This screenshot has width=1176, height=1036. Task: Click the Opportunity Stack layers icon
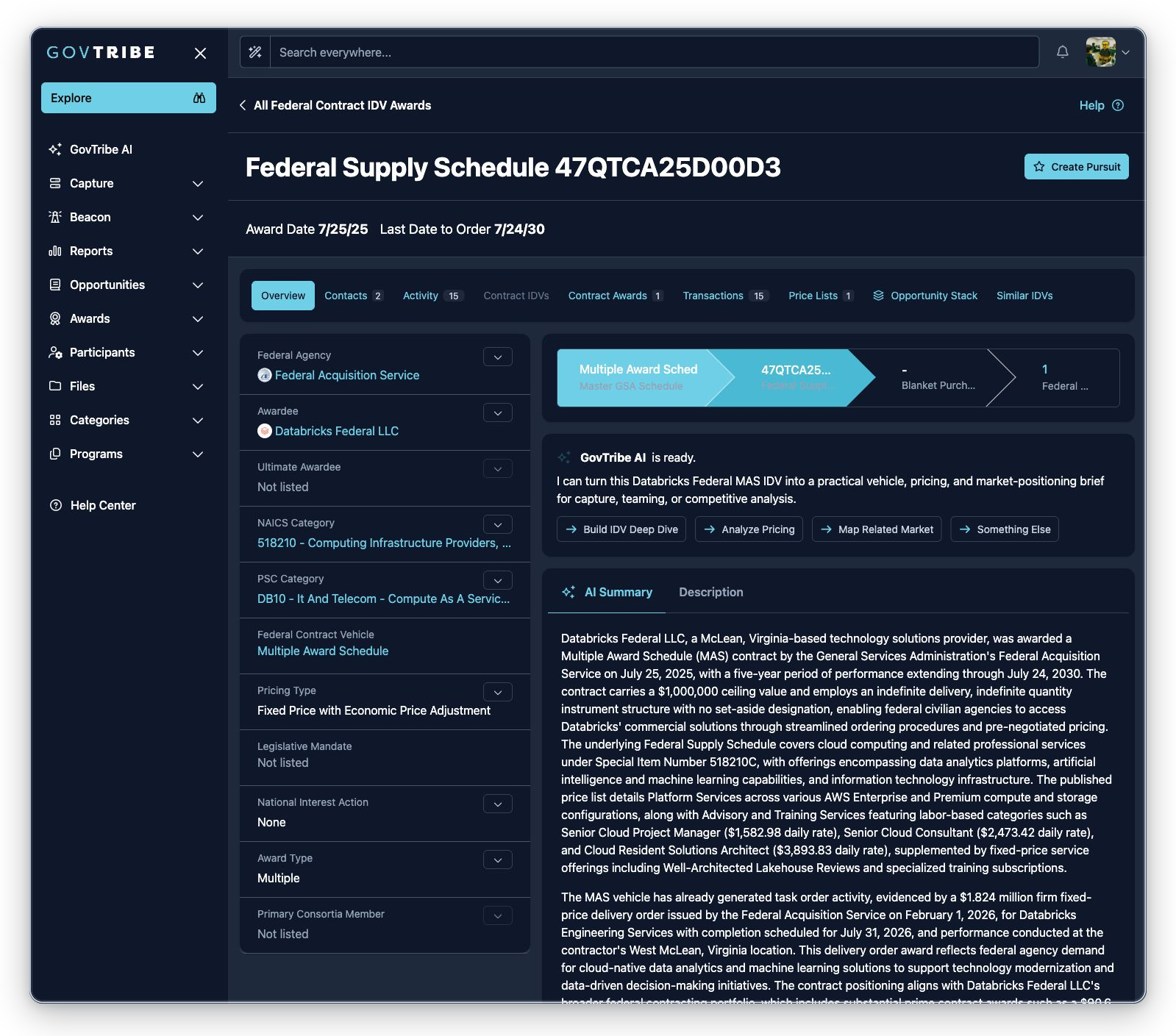click(x=878, y=296)
